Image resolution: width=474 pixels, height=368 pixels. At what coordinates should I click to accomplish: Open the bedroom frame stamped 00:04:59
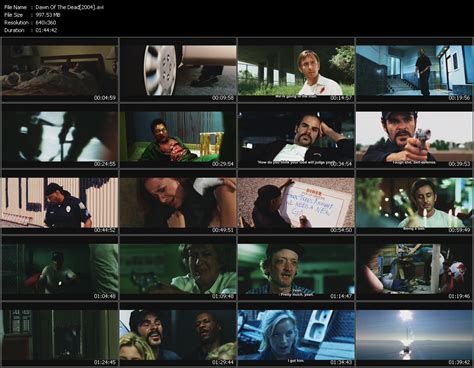tap(60, 70)
